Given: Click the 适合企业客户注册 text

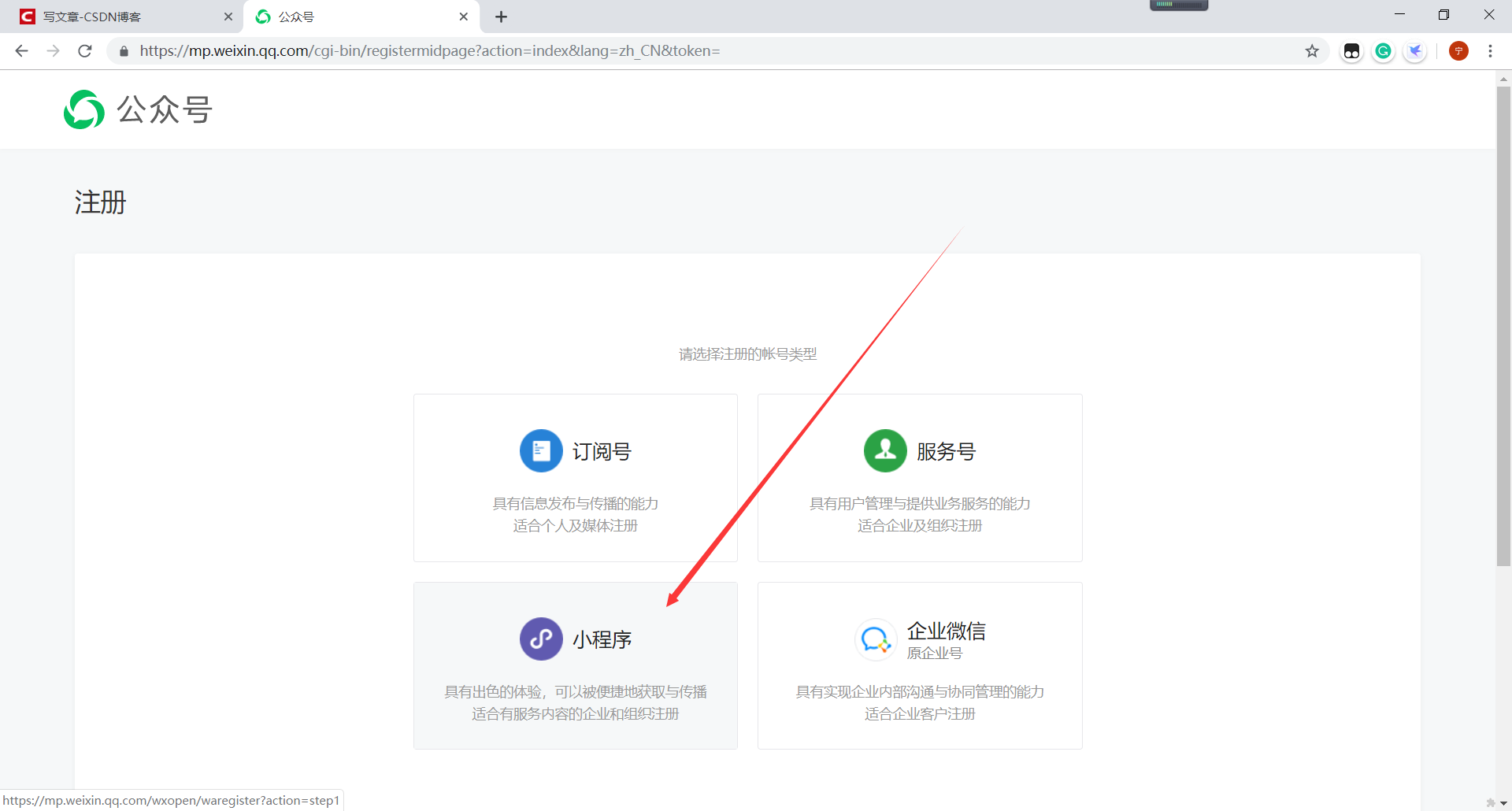Looking at the screenshot, I should [920, 713].
